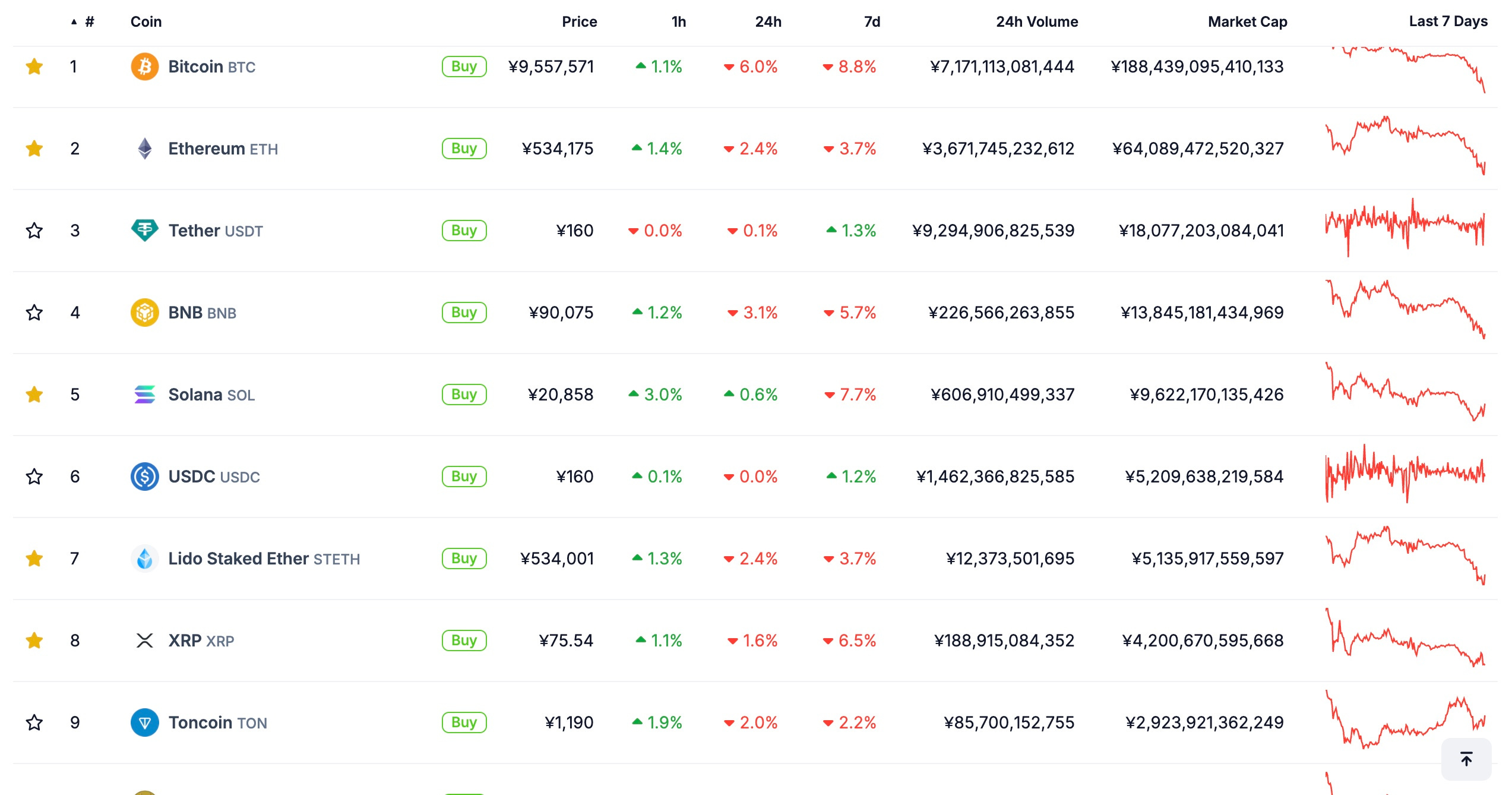This screenshot has height=795, width=1512.
Task: Open the Toncoin TON coin page link
Action: [217, 723]
